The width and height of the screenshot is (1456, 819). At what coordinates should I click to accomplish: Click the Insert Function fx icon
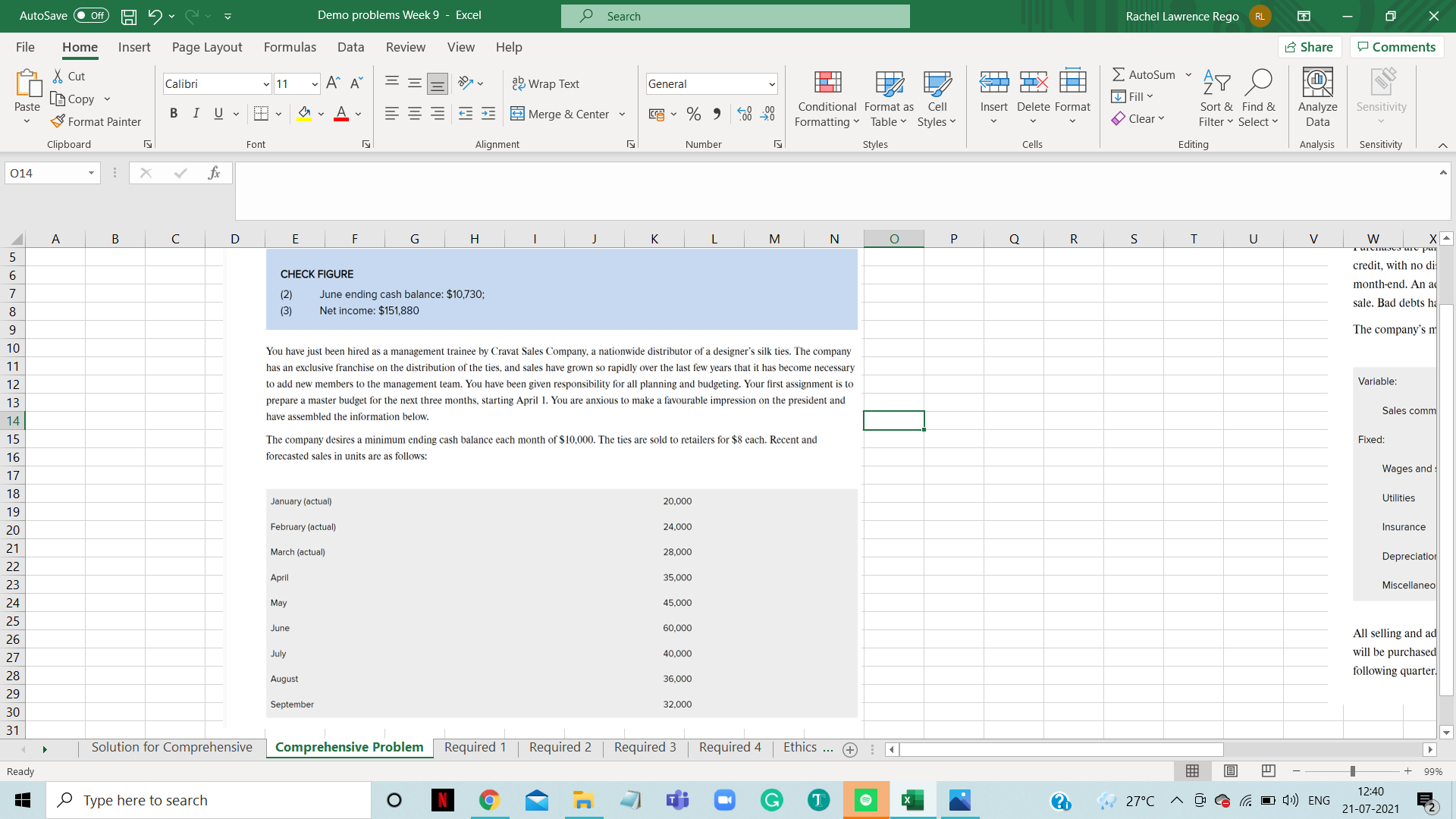[x=214, y=173]
